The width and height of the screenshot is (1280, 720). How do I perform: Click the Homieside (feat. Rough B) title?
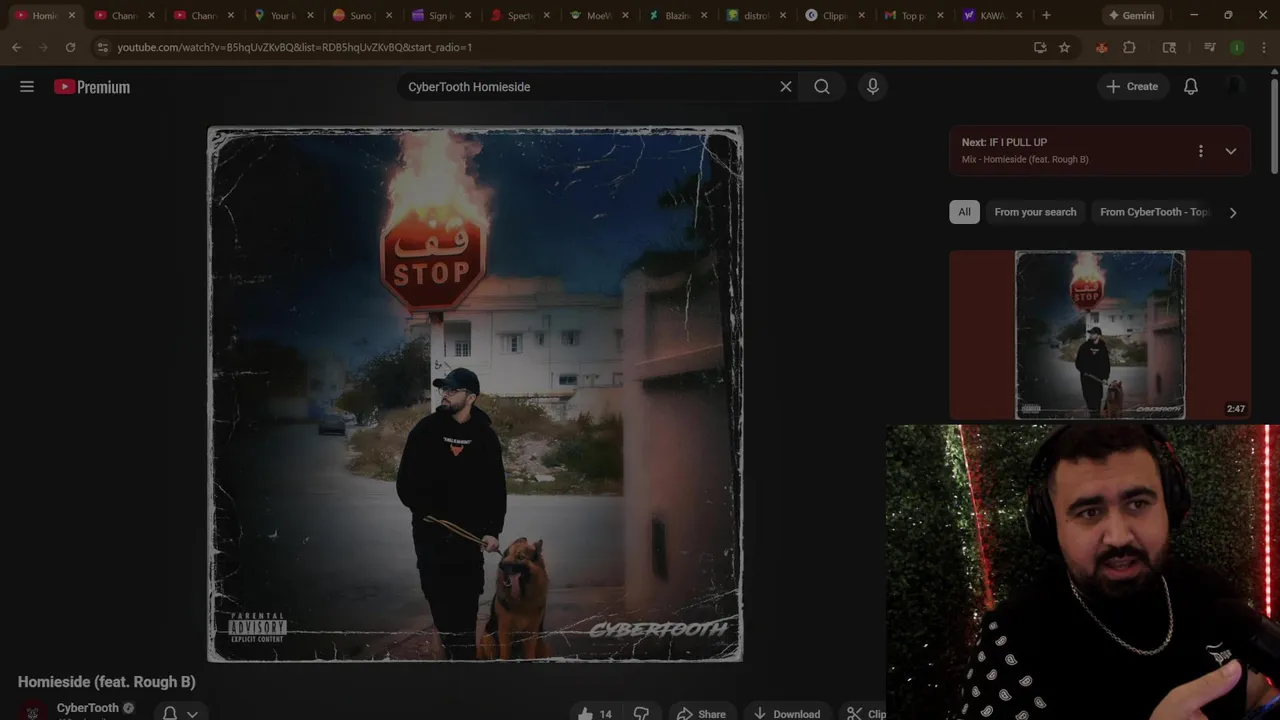point(106,682)
